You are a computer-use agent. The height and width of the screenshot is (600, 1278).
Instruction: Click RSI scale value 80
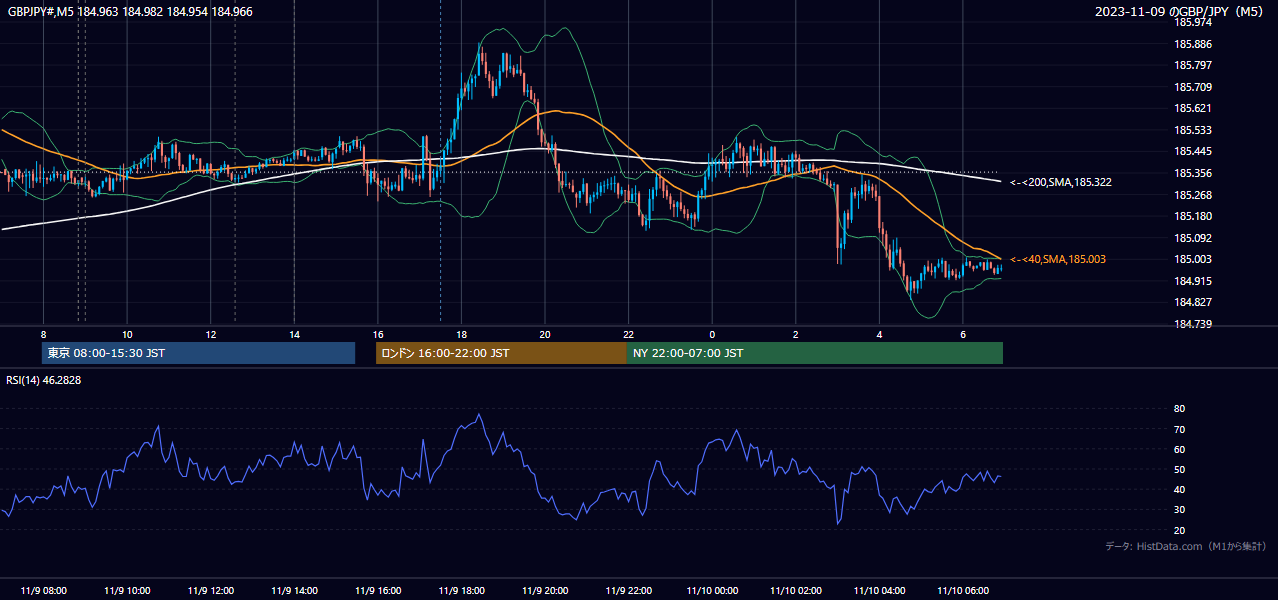click(1179, 409)
